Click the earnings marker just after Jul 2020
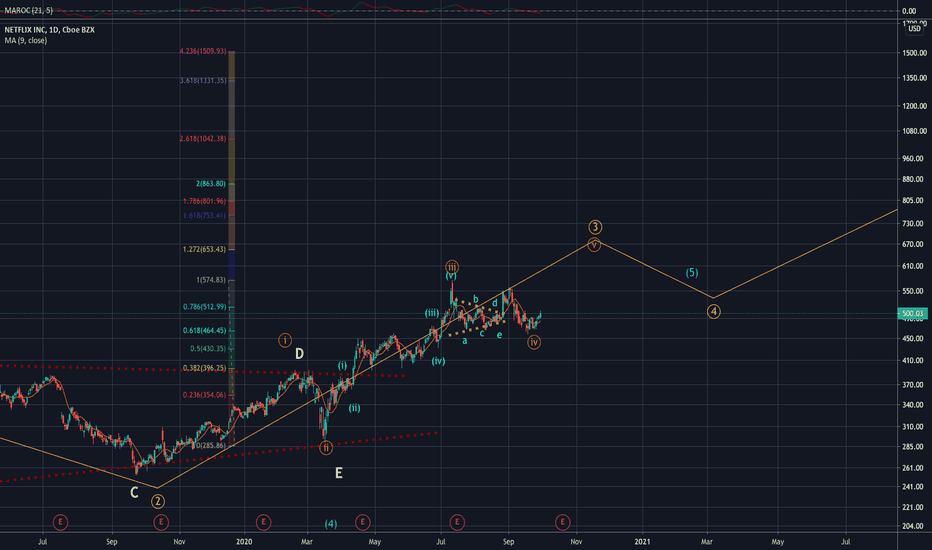This screenshot has width=932, height=550. 456,522
